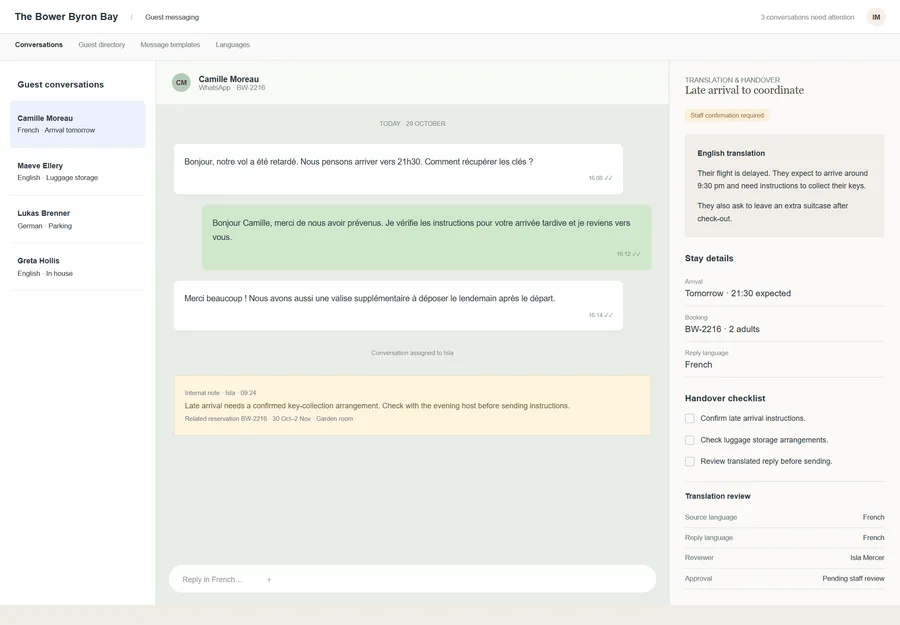This screenshot has width=900, height=625.
Task: Click the internal note from Isla
Action: click(x=412, y=405)
